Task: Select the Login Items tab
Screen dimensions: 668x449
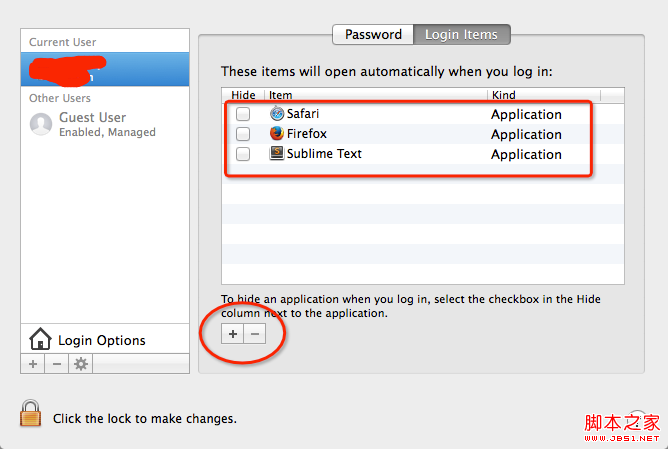Action: [461, 35]
